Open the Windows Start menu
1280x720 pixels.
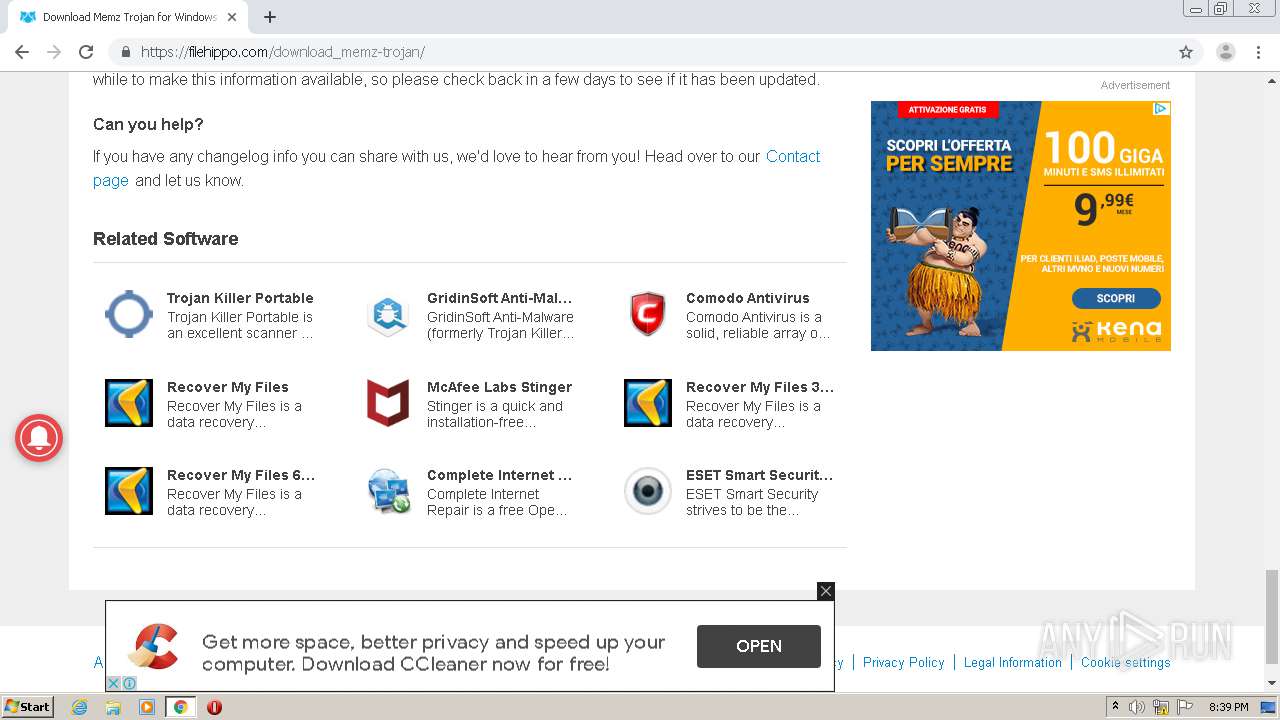pyautogui.click(x=28, y=706)
